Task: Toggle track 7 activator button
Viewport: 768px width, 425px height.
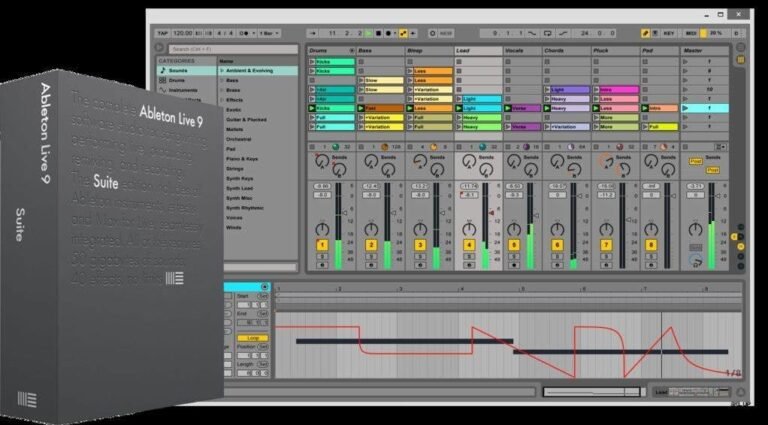Action: pos(606,244)
